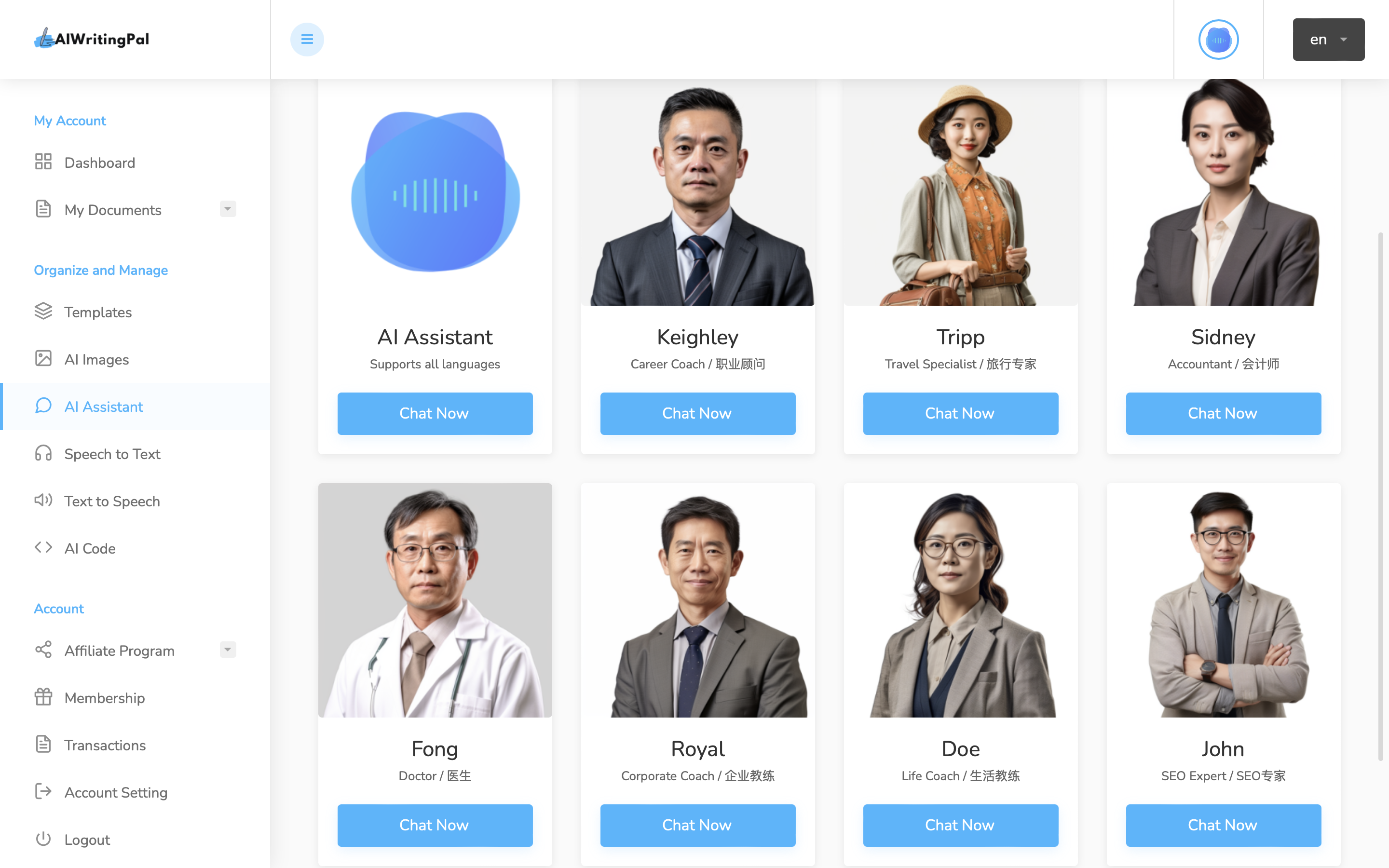This screenshot has width=1389, height=868.
Task: Chat Now with Keighley the Career Coach
Action: point(697,413)
